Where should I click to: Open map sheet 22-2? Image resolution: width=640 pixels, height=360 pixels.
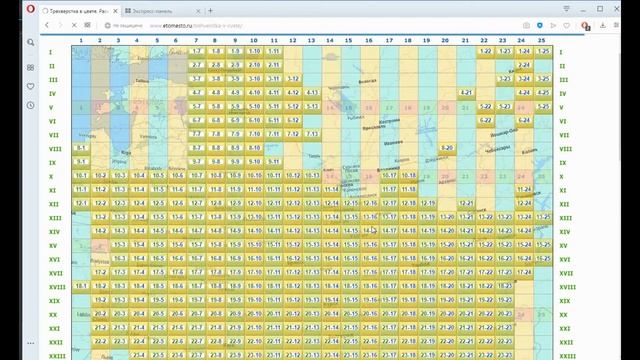click(100, 341)
